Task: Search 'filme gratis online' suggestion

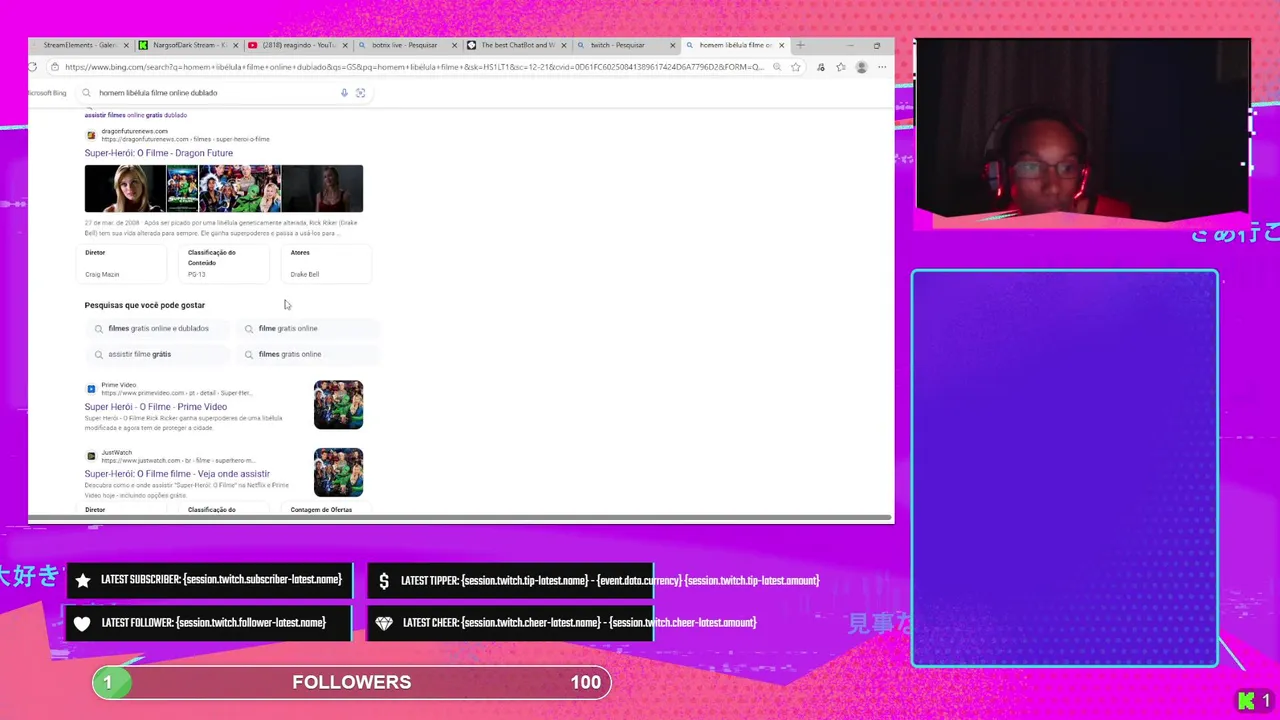Action: pyautogui.click(x=308, y=328)
